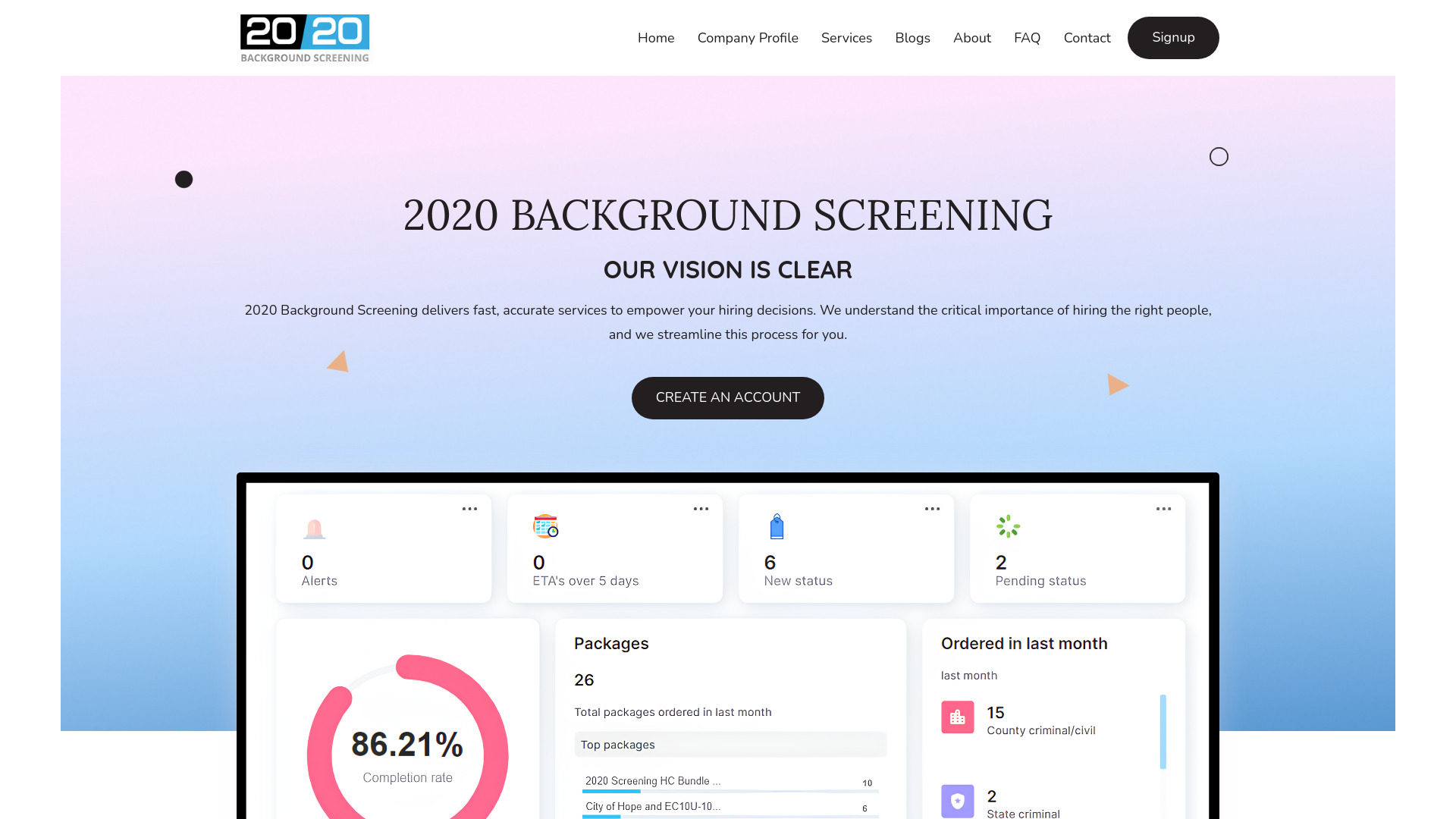The height and width of the screenshot is (819, 1456).
Task: Click the State criminal shield icon
Action: tap(956, 800)
